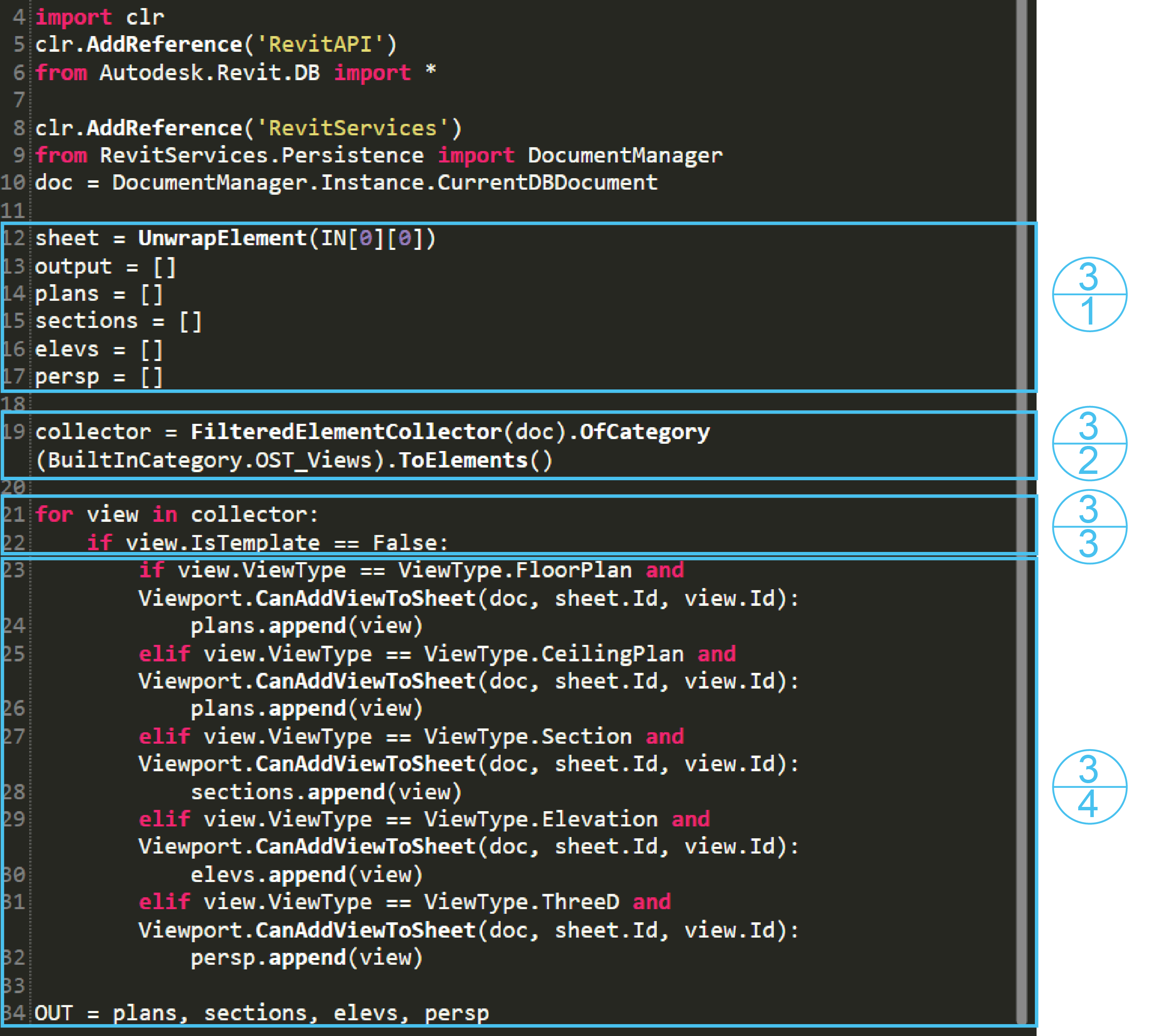Click the word UnwrapElement on line 12
1149x1036 pixels.
coord(222,238)
